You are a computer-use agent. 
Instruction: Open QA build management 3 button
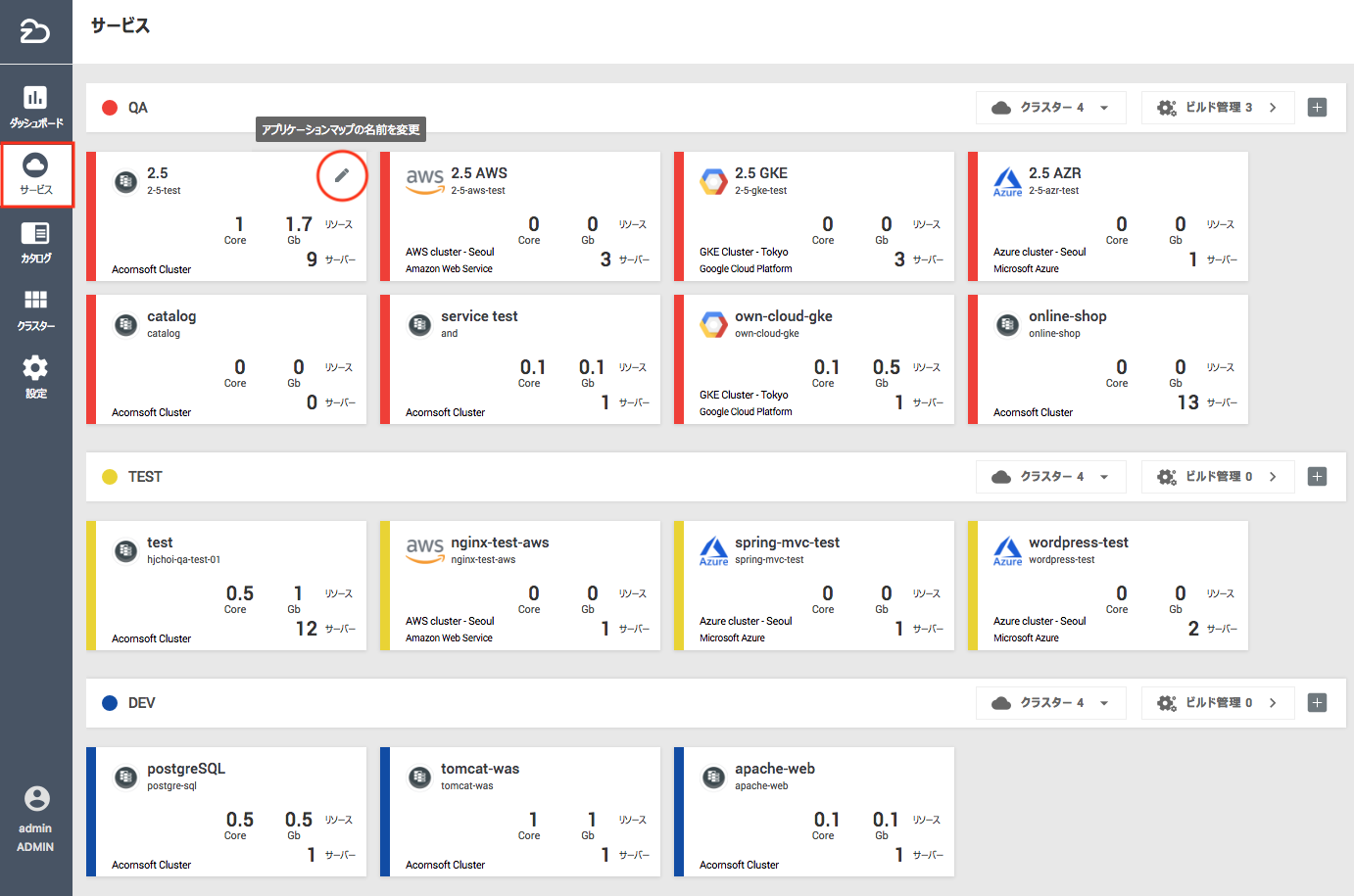pos(1217,108)
